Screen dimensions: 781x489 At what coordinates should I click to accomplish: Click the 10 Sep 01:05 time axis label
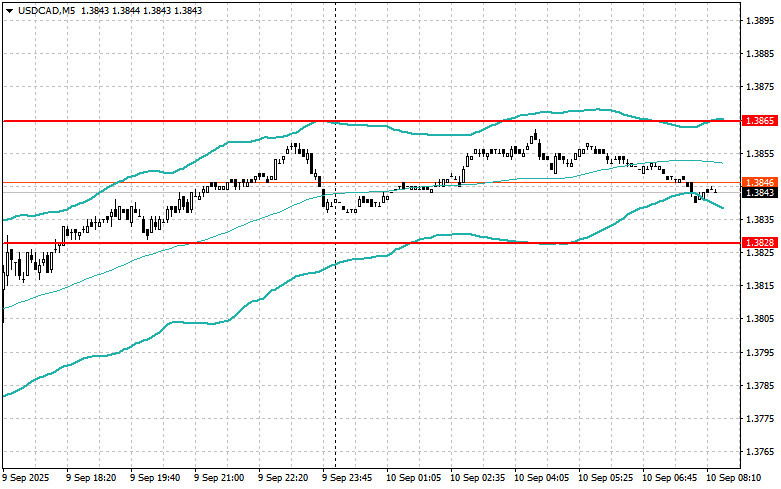point(413,478)
